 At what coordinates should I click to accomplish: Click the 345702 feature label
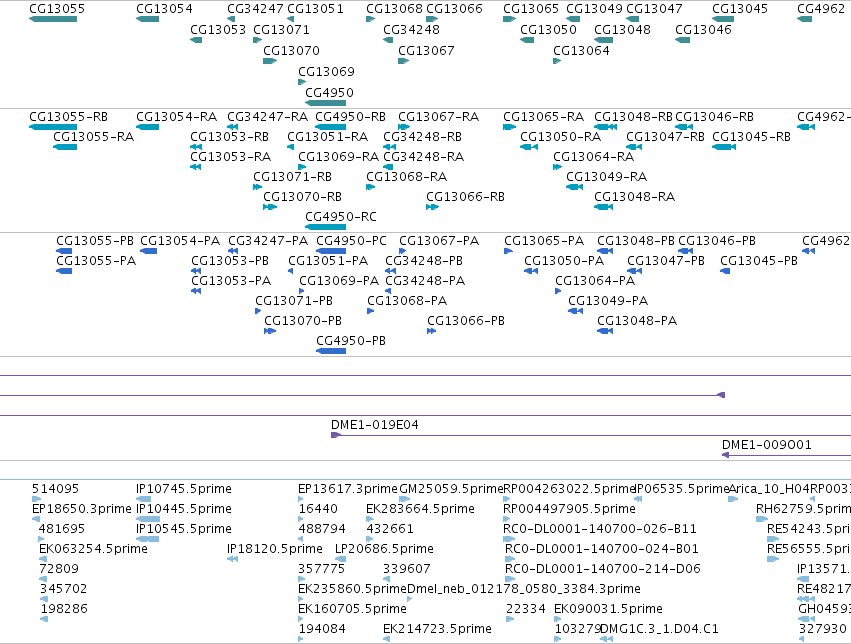click(x=63, y=589)
